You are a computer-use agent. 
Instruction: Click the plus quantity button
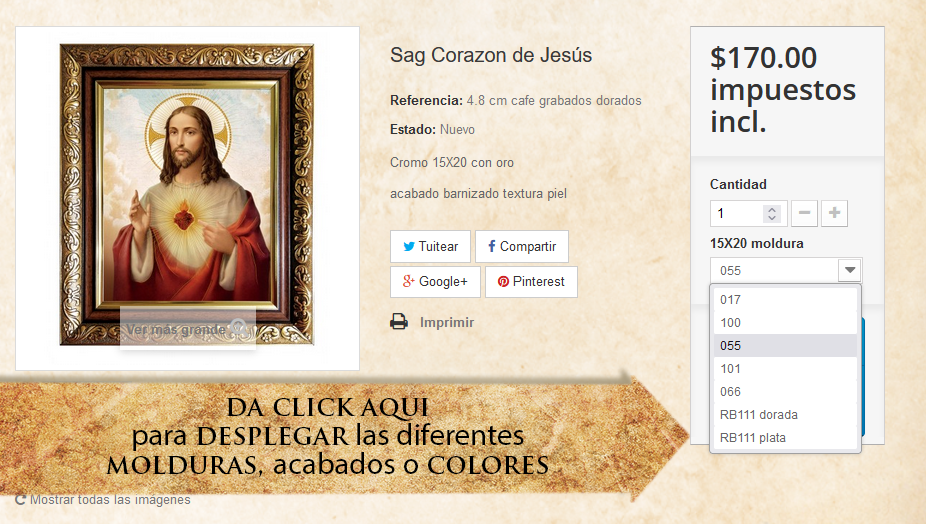coord(834,213)
